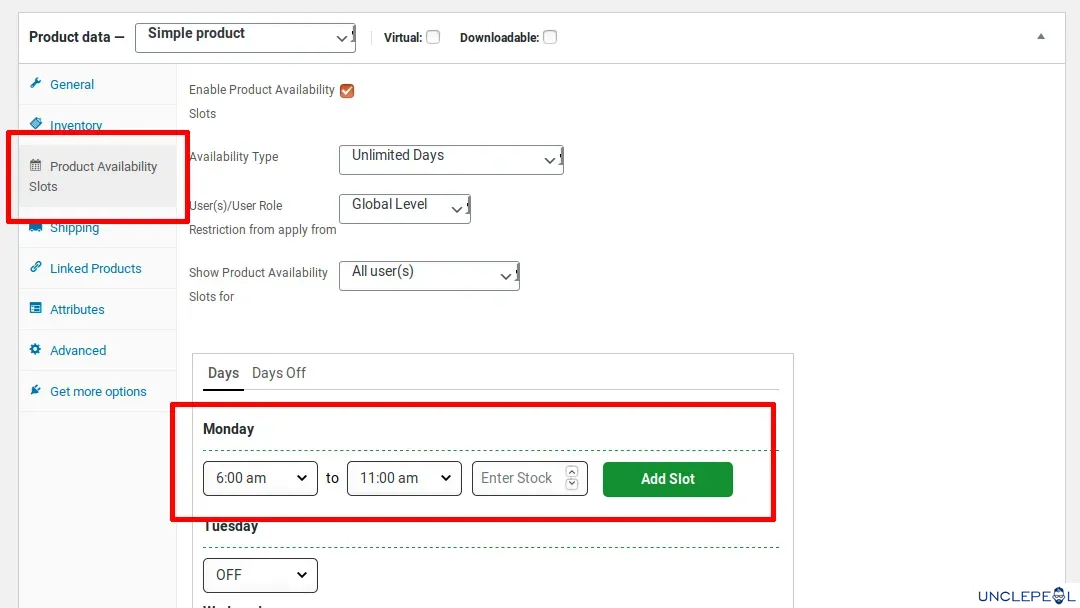The image size is (1080, 608).
Task: Click the Inventory tab icon
Action: coord(35,125)
